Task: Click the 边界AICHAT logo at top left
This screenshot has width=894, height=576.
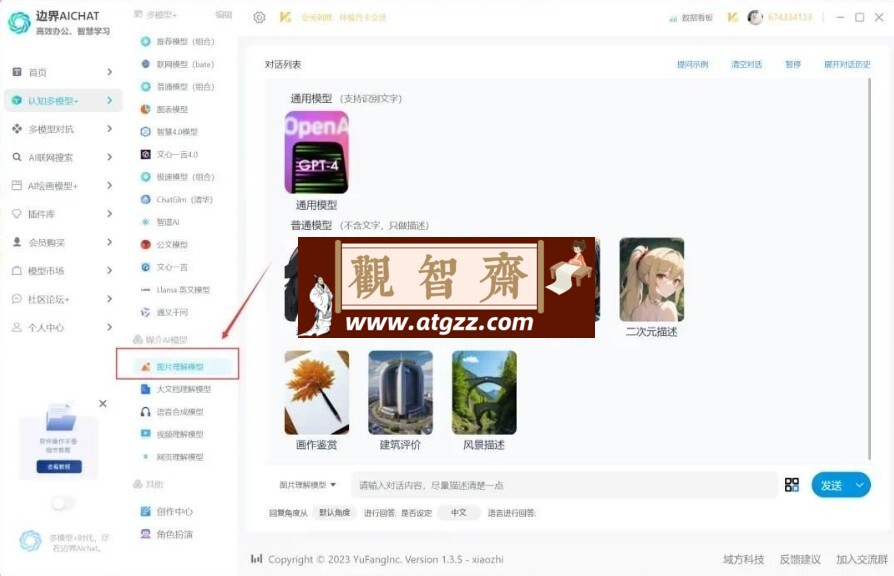Action: [19, 23]
